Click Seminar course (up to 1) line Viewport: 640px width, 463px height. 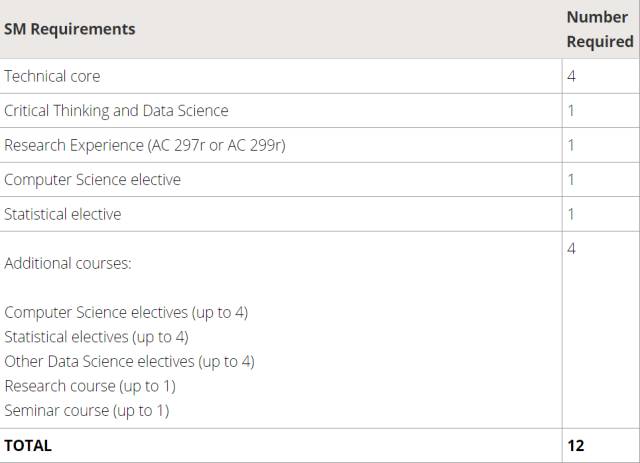click(87, 411)
